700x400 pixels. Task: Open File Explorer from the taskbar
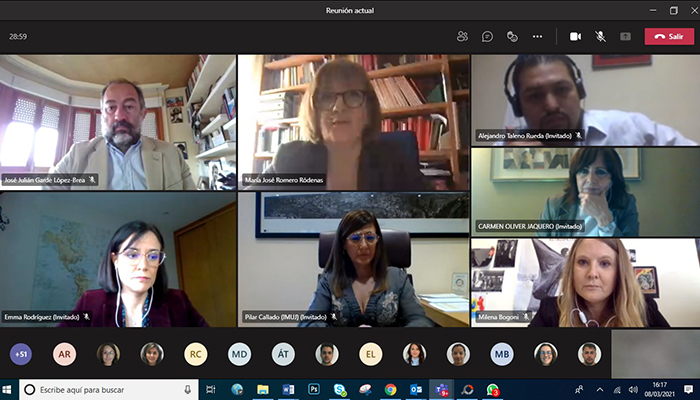click(262, 389)
